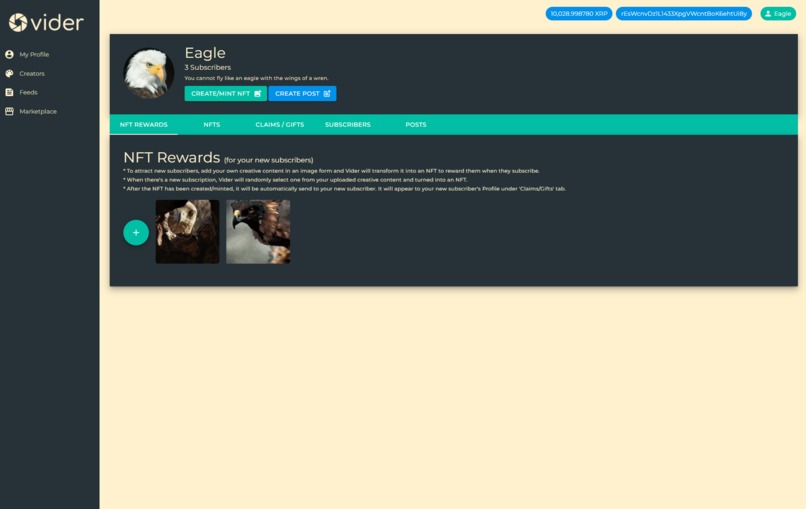Go to Feeds in the sidebar

[x=28, y=93]
